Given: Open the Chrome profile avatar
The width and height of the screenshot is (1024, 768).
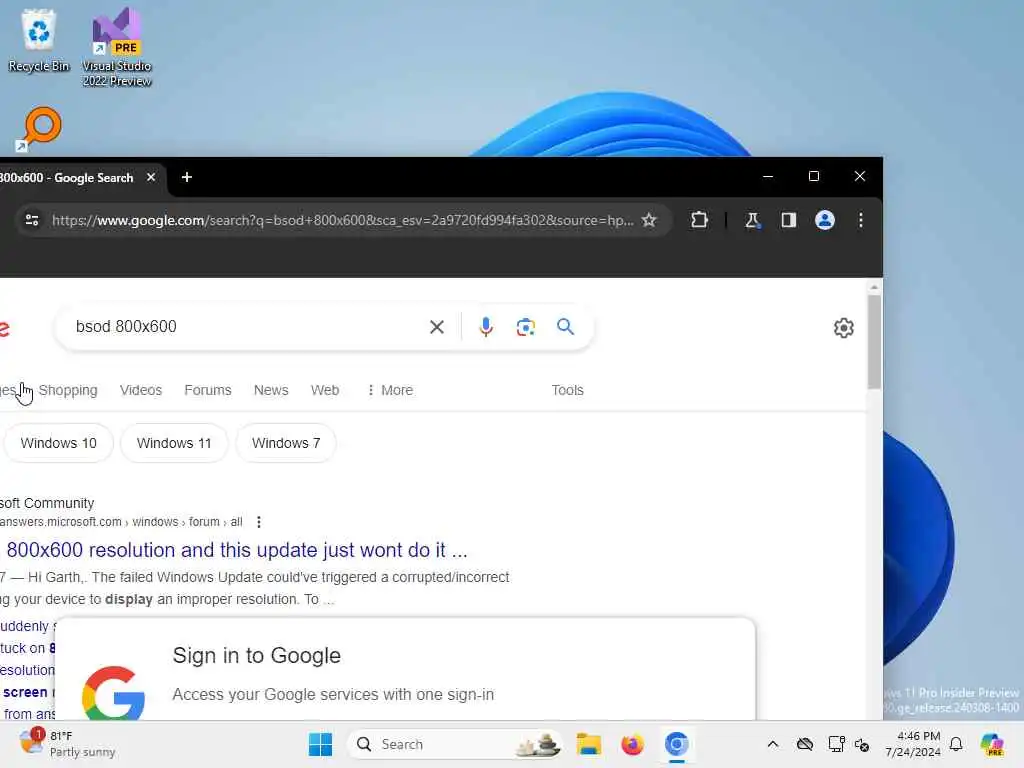Looking at the screenshot, I should tap(825, 220).
